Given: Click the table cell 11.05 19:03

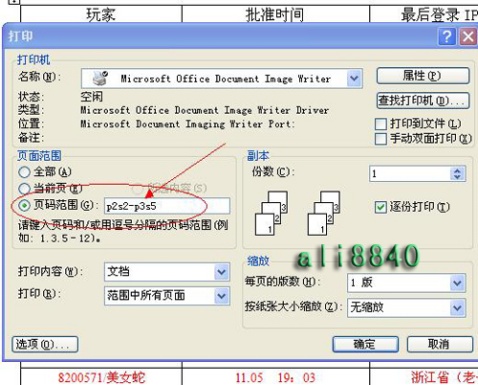Looking at the screenshot, I should pos(275,377).
